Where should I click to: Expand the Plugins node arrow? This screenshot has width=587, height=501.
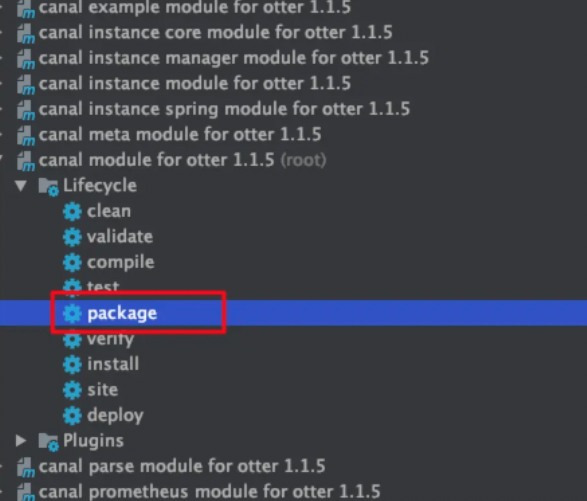pos(21,441)
